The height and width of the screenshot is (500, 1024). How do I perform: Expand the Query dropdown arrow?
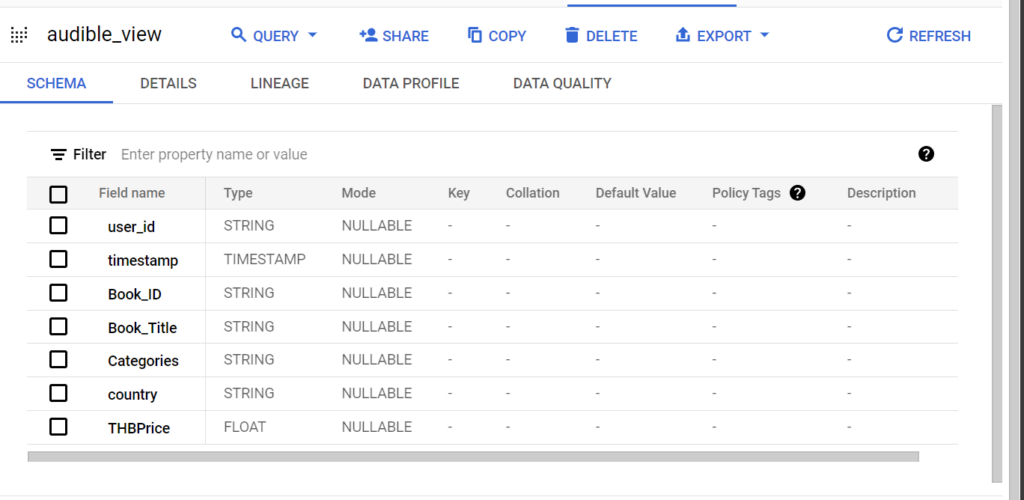point(312,35)
